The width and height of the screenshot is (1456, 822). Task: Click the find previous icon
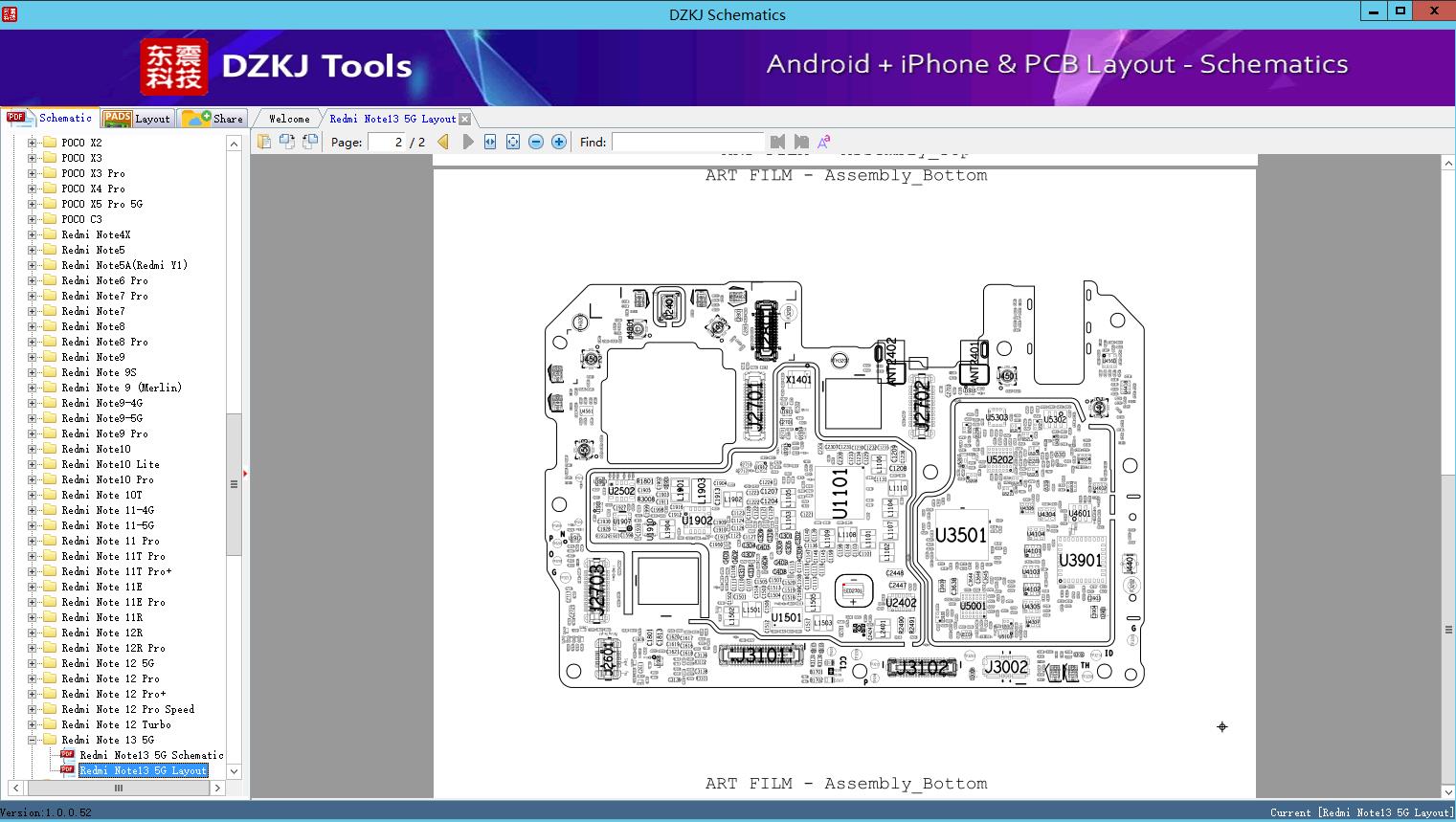pos(777,142)
